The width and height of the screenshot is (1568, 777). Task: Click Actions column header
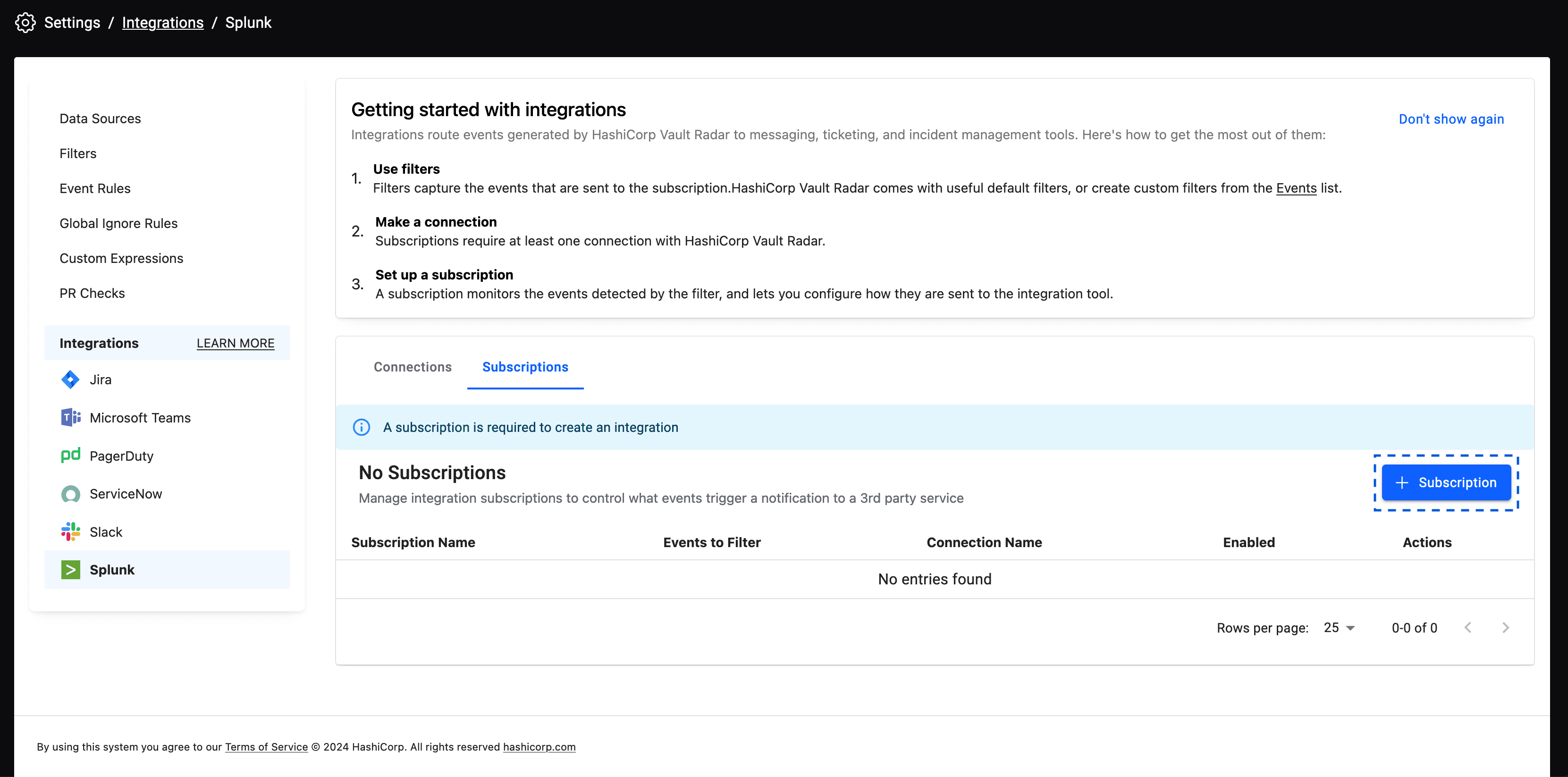point(1427,542)
